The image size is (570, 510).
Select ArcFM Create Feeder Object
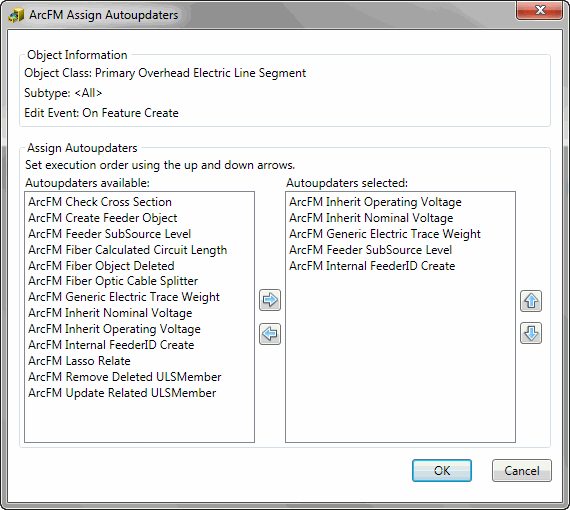(x=103, y=218)
